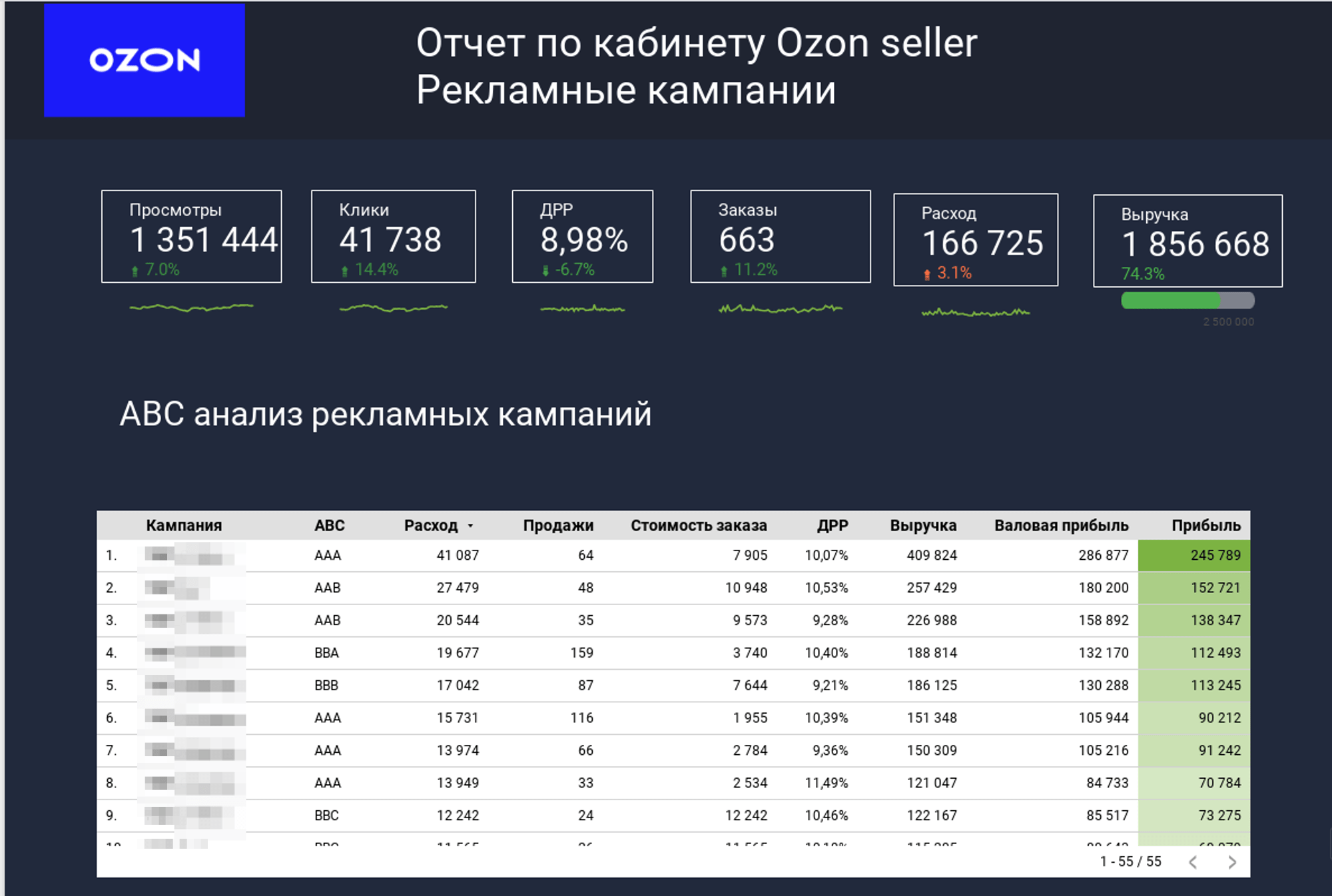The width and height of the screenshot is (1332, 896).
Task: Click ABC value BBC in row 9
Action: pos(326,816)
